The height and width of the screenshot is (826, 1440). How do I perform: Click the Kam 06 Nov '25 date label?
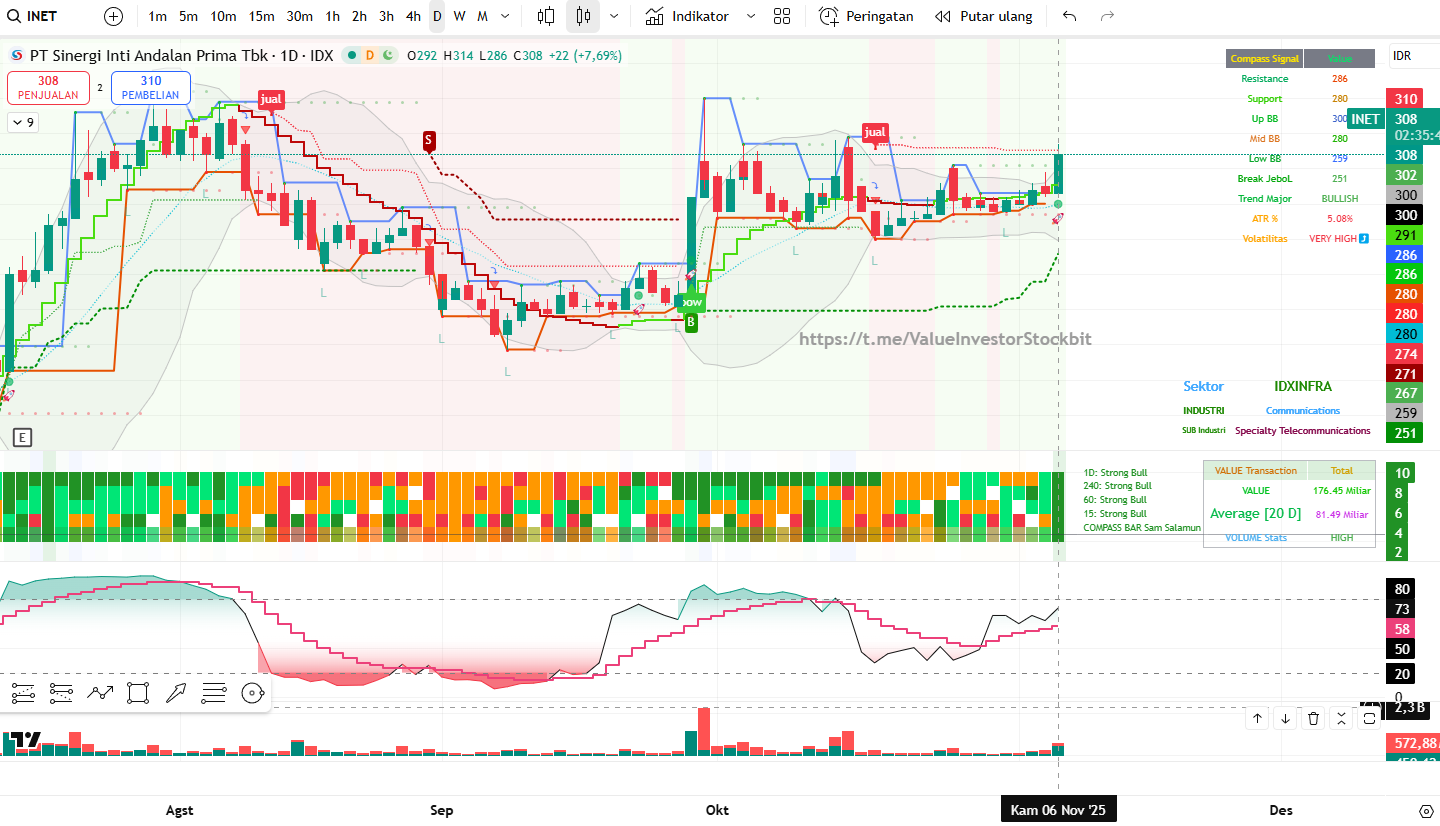coord(1059,810)
